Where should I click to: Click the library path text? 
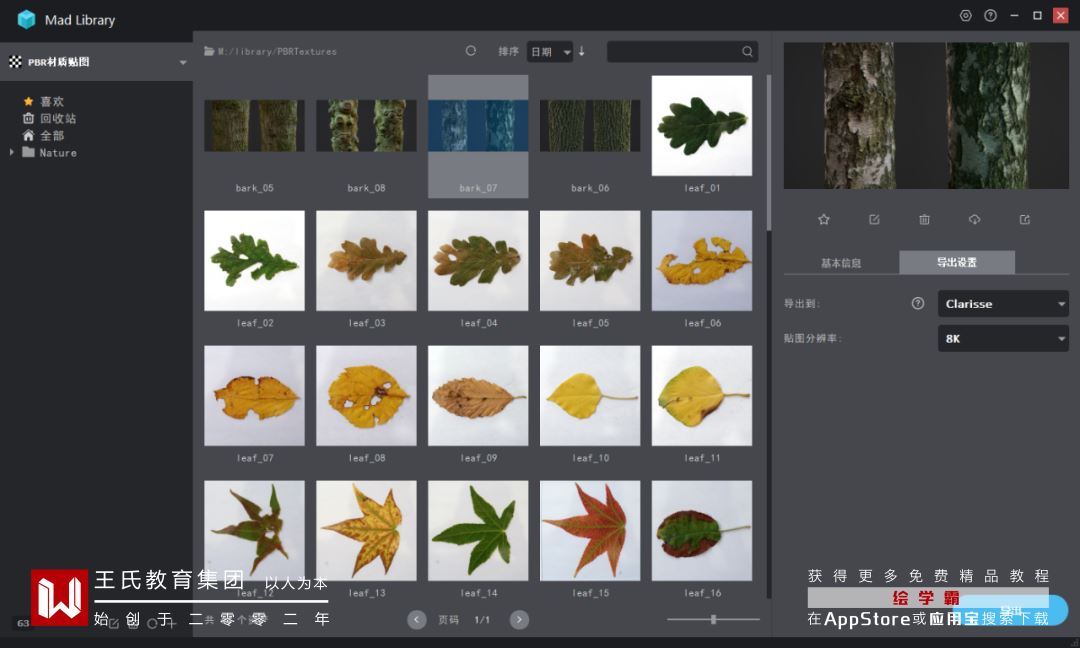278,52
